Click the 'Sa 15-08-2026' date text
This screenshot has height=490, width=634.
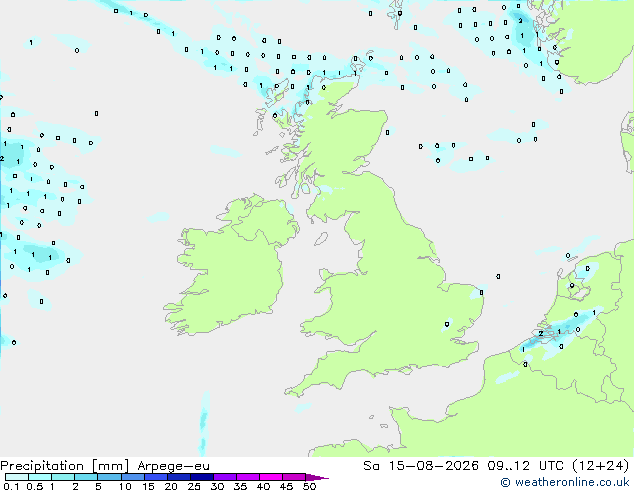pos(421,466)
